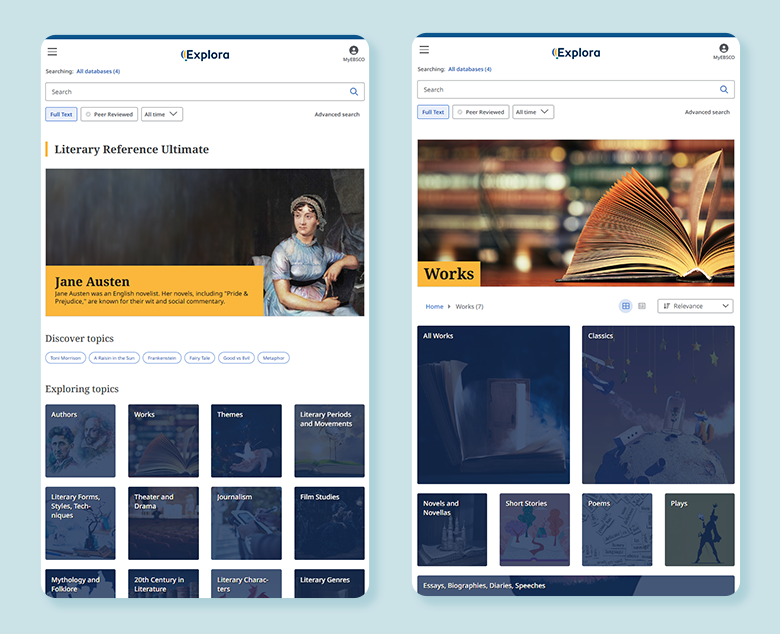
Task: Select the Frankenstein topic chip
Action: pos(161,357)
